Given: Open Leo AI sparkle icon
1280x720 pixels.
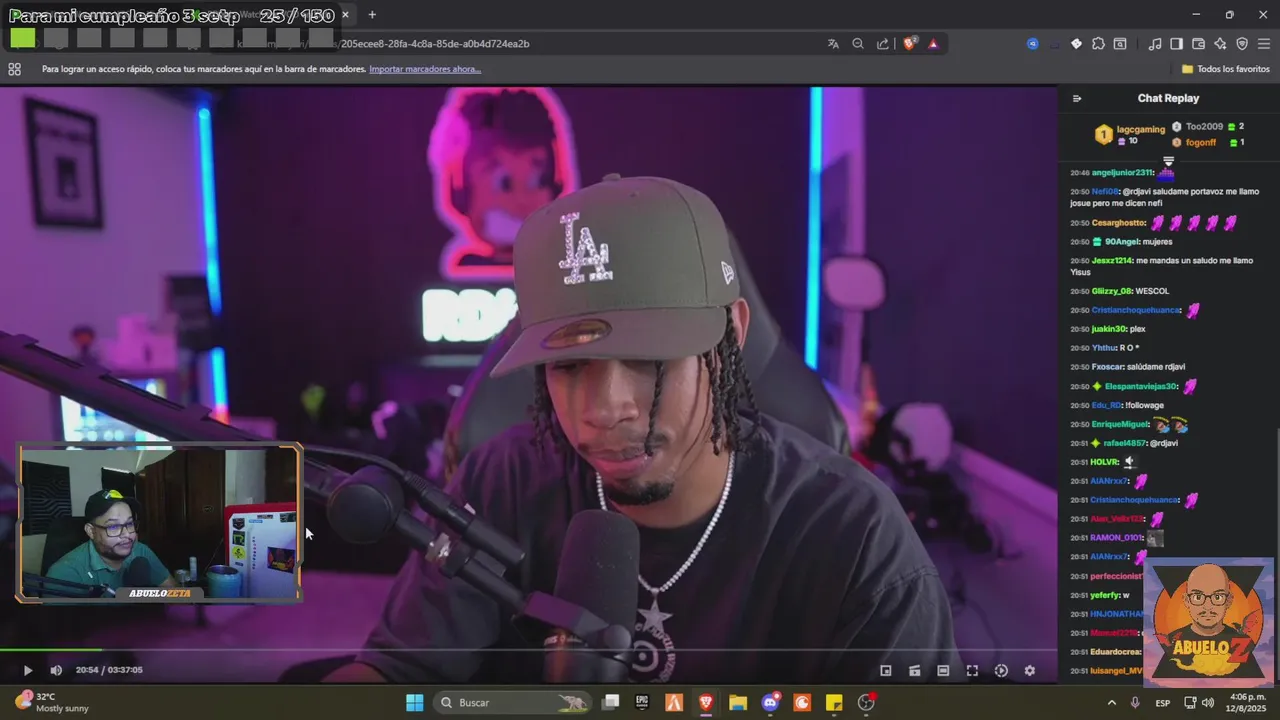Looking at the screenshot, I should (1220, 44).
